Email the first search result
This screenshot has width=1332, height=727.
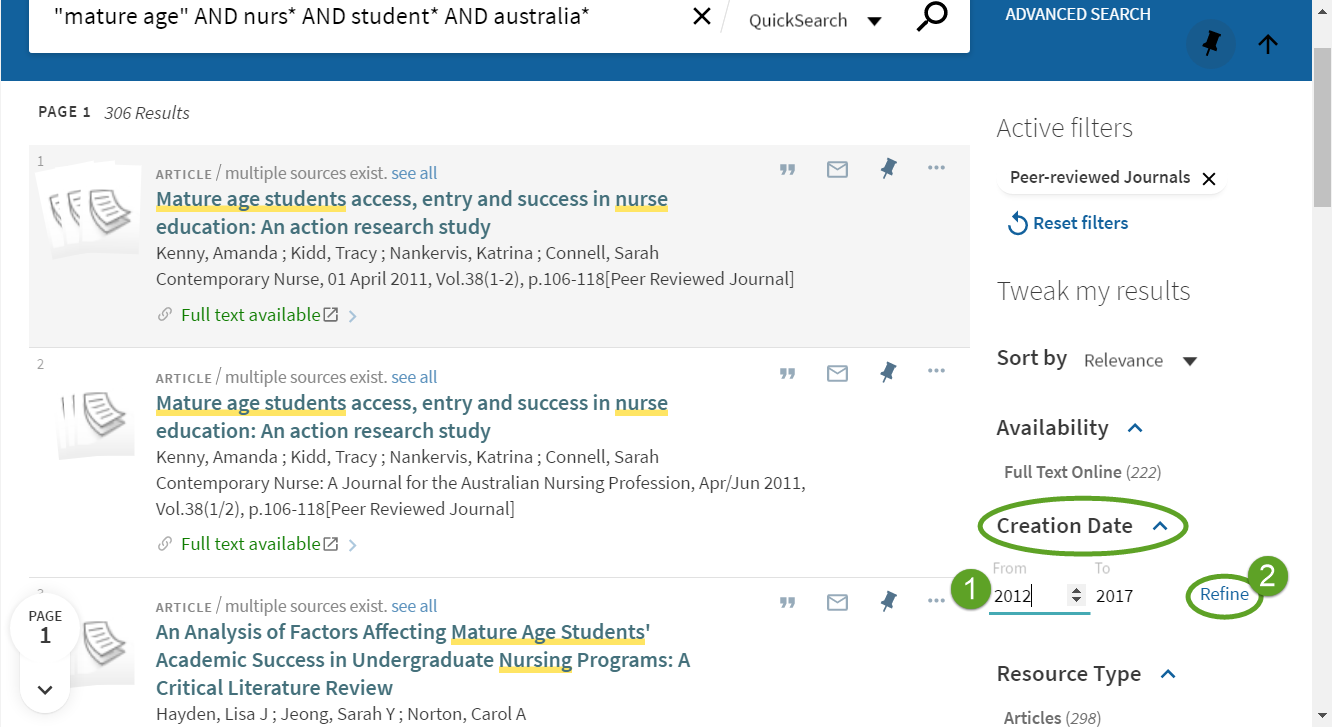pyautogui.click(x=837, y=169)
